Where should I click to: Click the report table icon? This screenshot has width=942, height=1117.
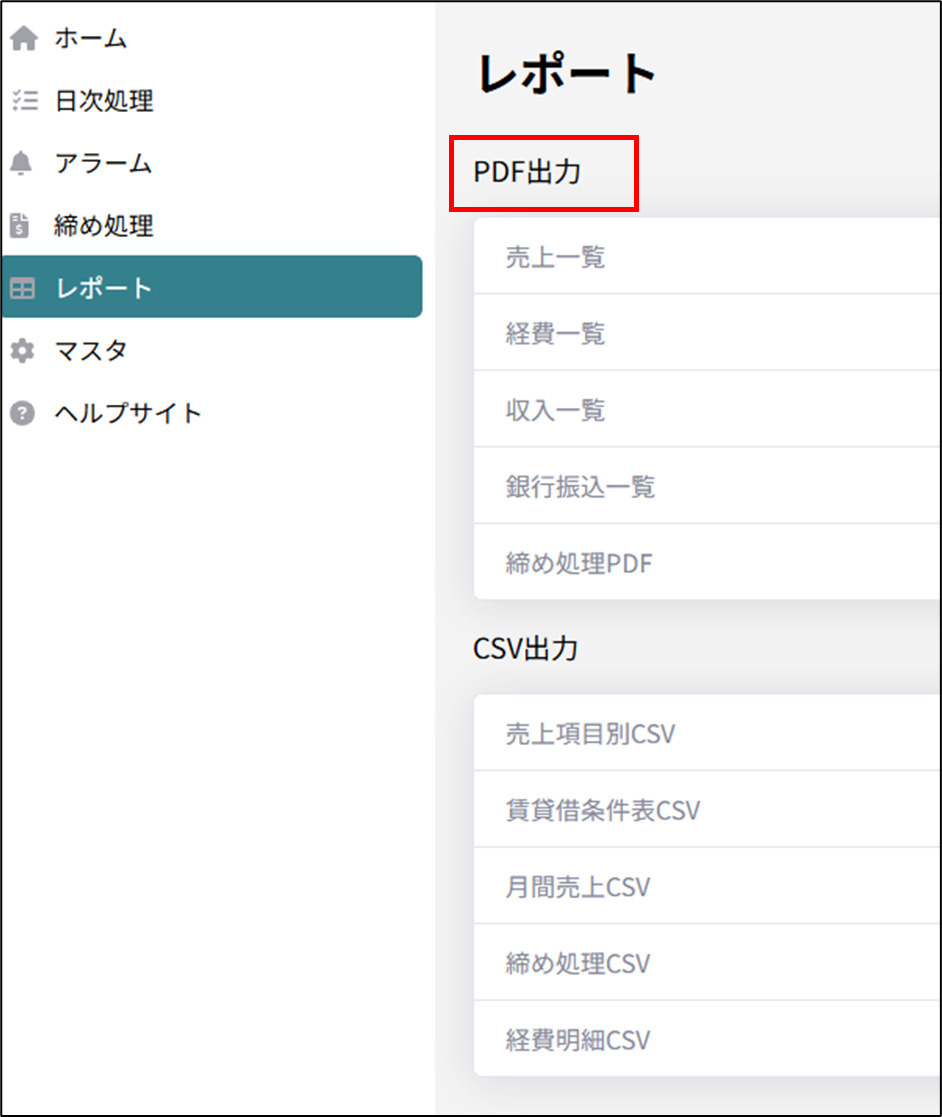point(22,288)
